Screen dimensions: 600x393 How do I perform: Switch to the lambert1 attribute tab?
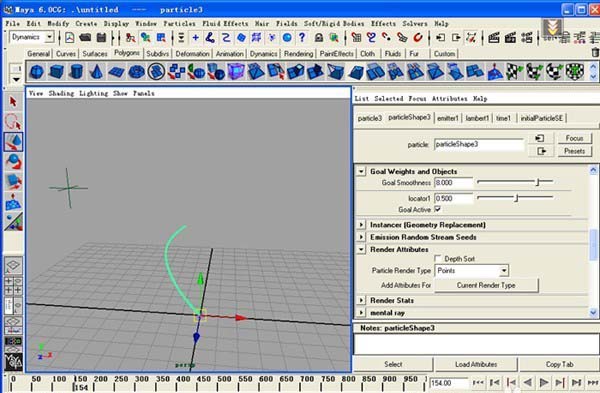point(477,118)
